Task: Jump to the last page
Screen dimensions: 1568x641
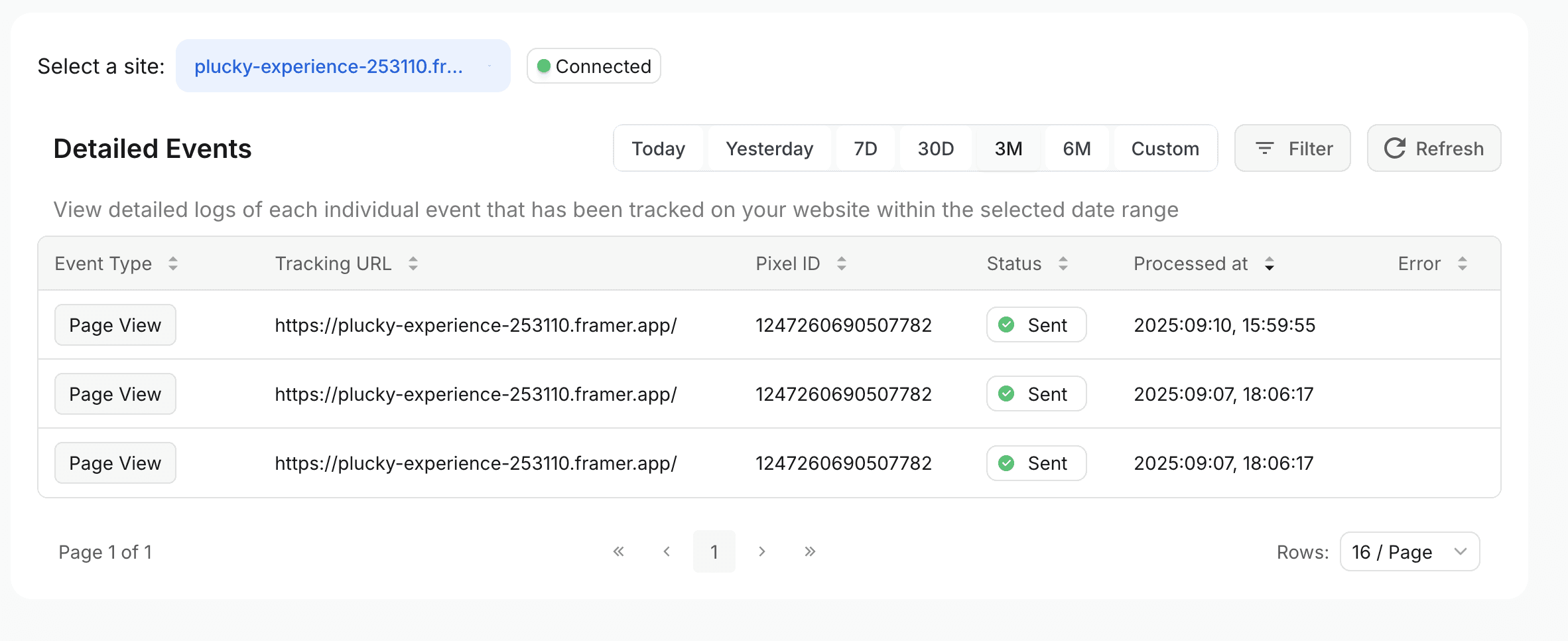Action: [x=810, y=551]
